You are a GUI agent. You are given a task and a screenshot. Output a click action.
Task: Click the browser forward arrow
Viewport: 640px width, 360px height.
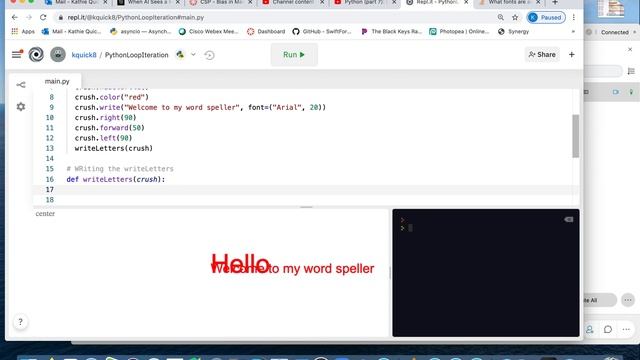pyautogui.click(x=29, y=17)
